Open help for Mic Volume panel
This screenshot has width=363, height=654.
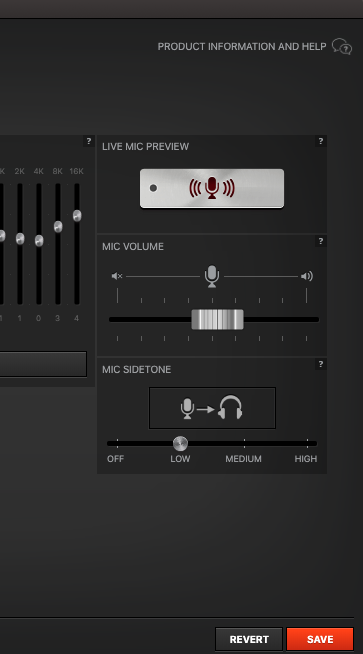pos(320,241)
